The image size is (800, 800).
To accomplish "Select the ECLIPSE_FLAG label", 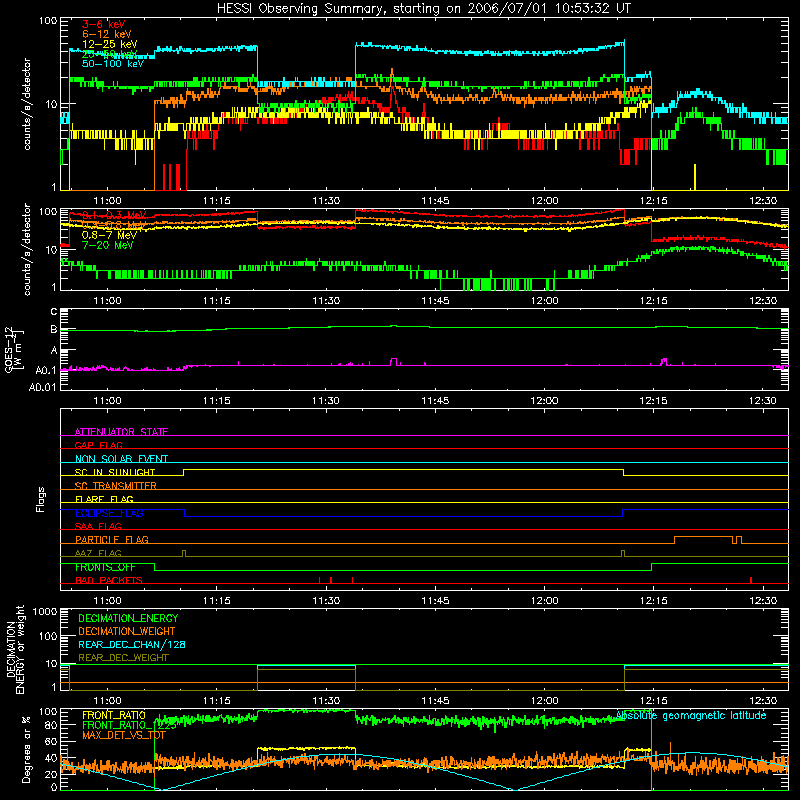I will point(109,513).
